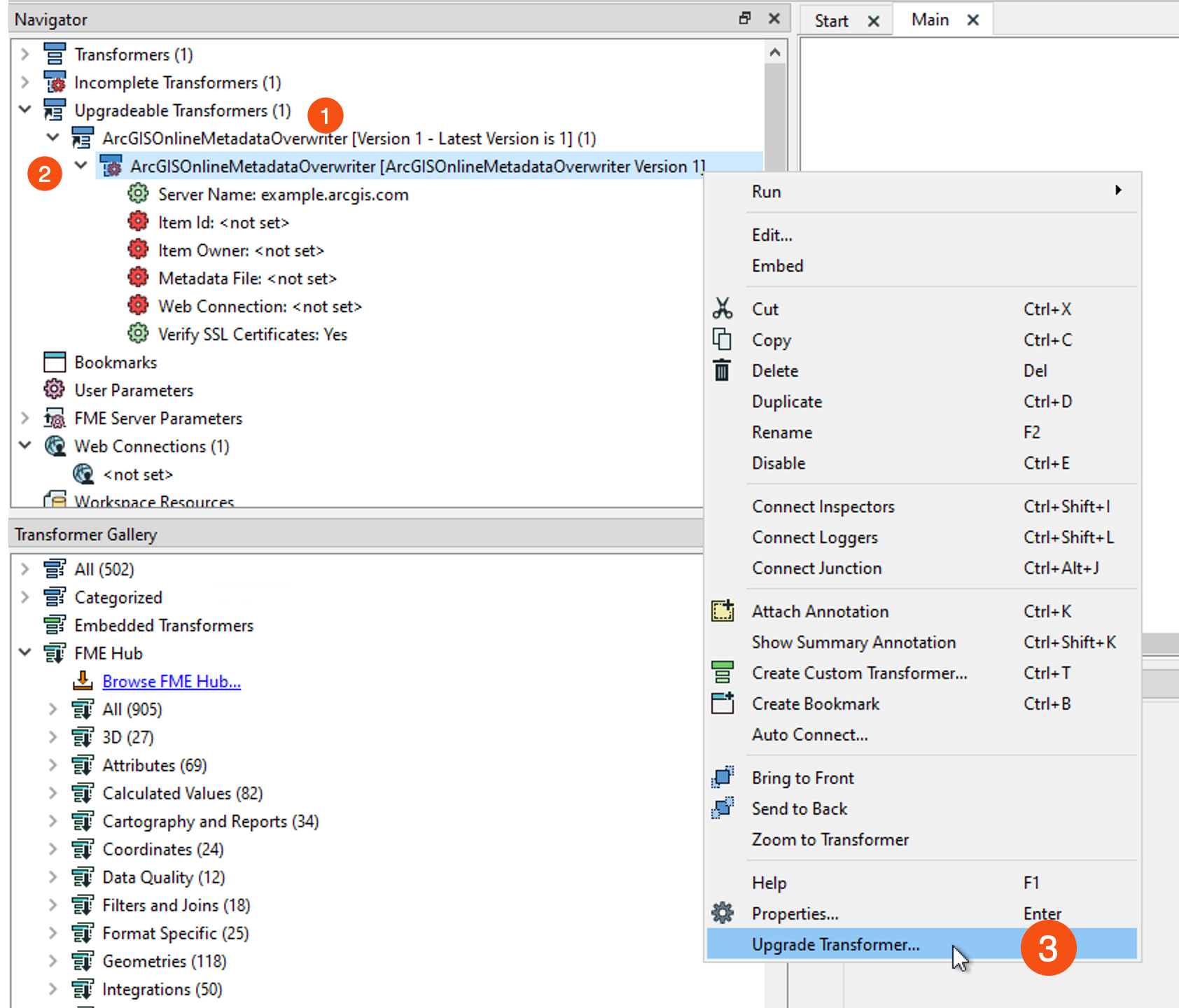1179x1008 pixels.
Task: Click the FME Hub gallery icon
Action: [55, 653]
